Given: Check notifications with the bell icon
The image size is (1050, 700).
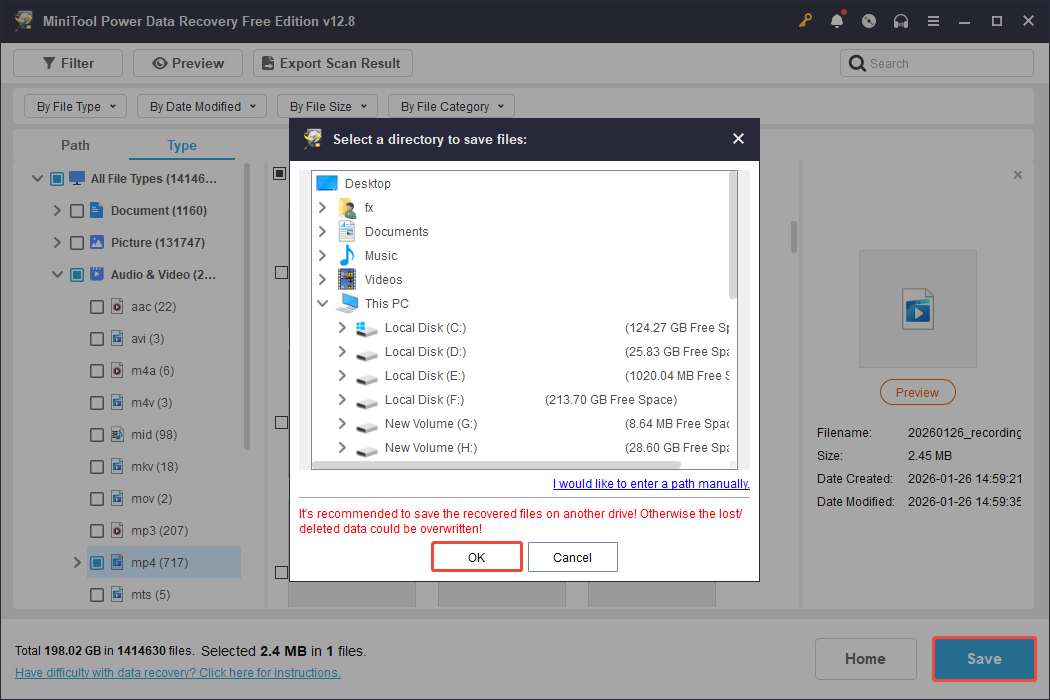Looking at the screenshot, I should [837, 20].
